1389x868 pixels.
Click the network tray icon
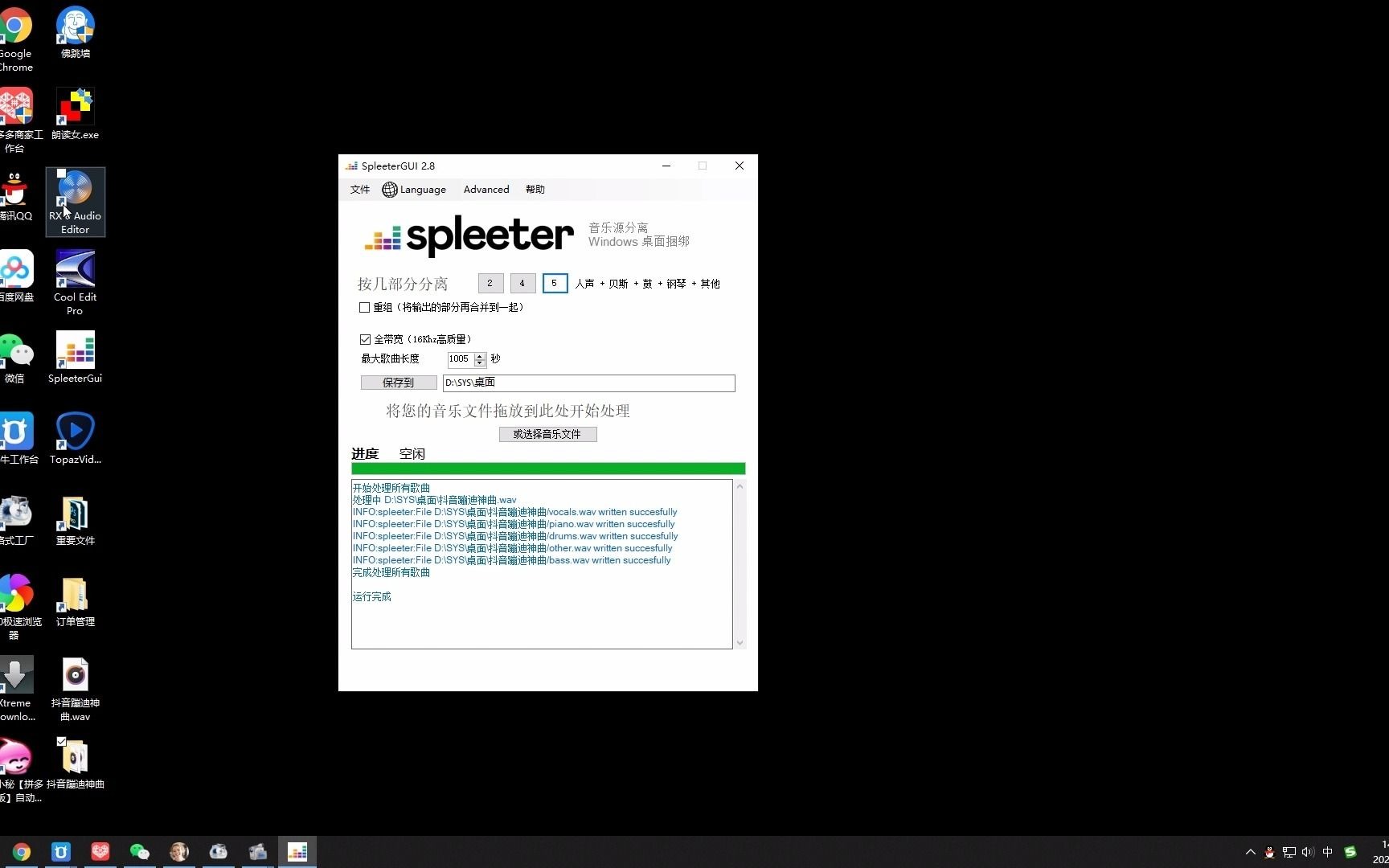coord(1289,852)
